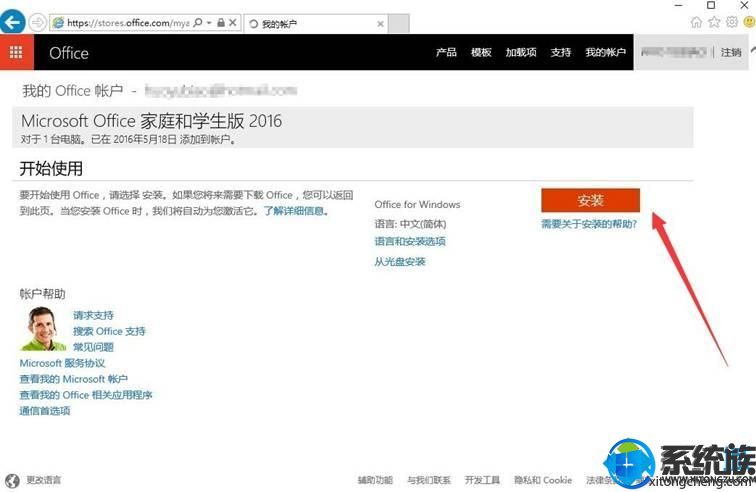Screen dimensions: 756x492
Task: Click the blurred account name in header
Action: click(x=674, y=52)
